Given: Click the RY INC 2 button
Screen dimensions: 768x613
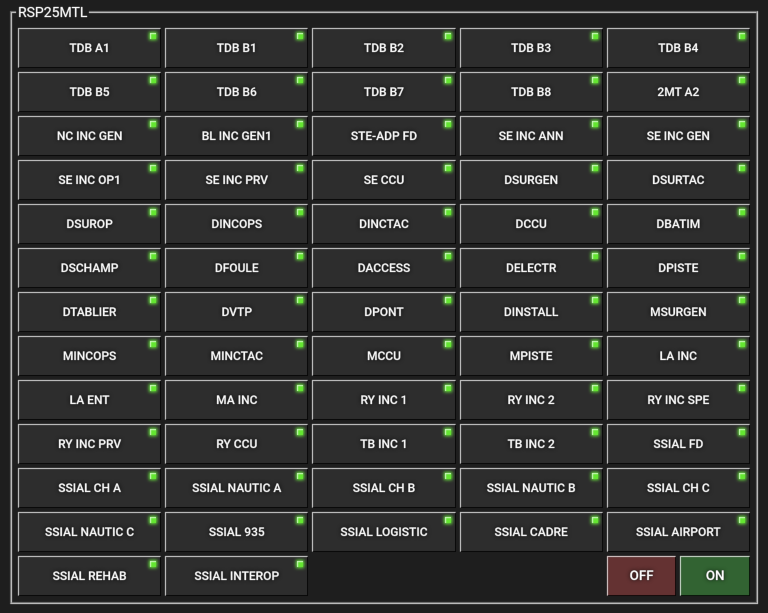Looking at the screenshot, I should point(531,400).
